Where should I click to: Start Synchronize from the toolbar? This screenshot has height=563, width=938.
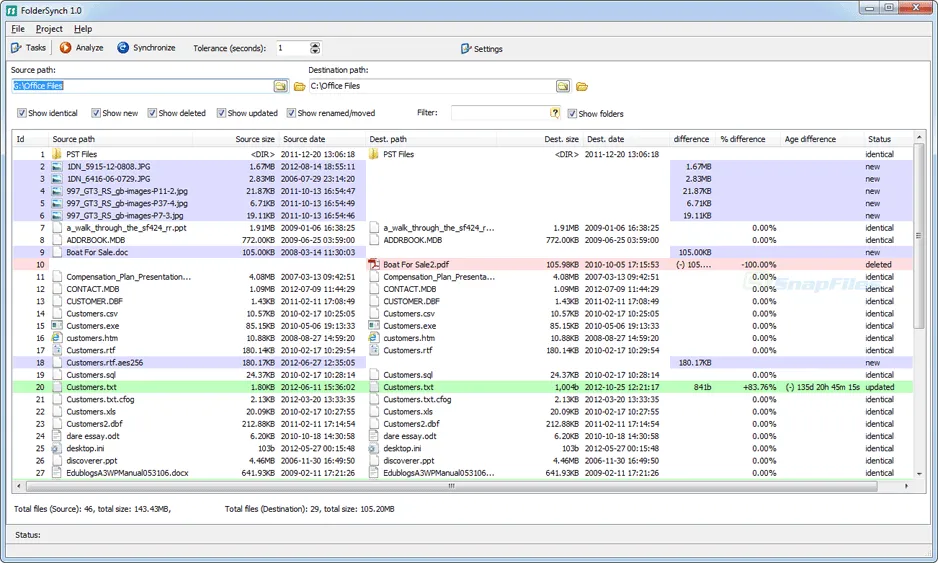[x=147, y=48]
